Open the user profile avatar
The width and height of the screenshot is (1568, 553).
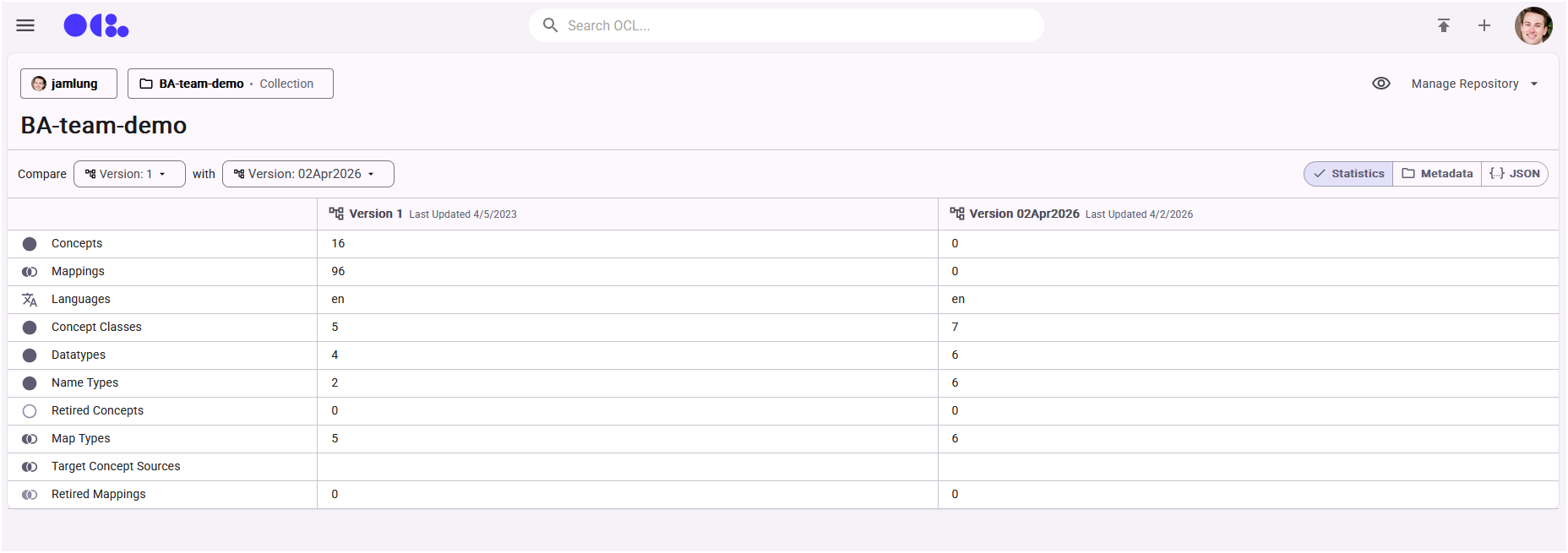tap(1533, 25)
